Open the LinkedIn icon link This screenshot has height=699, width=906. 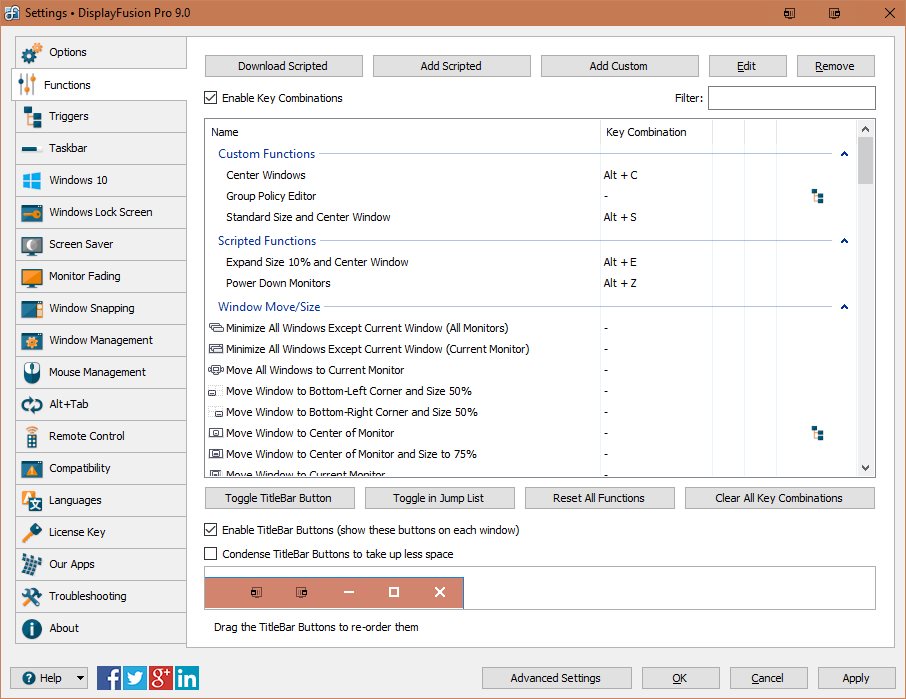[187, 678]
